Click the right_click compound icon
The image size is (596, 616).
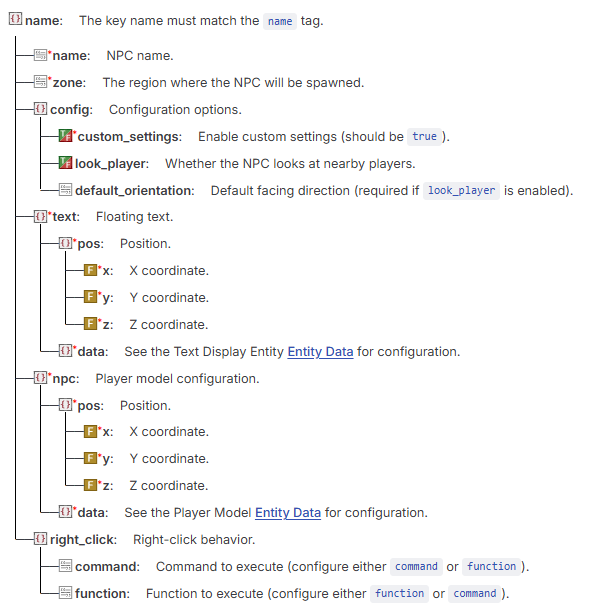[40, 539]
